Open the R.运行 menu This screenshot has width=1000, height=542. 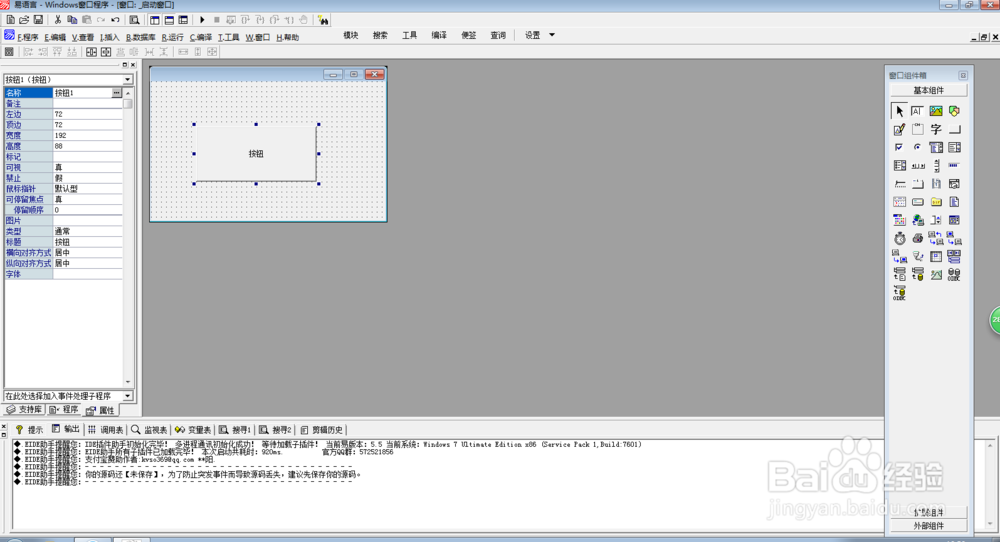coord(172,38)
